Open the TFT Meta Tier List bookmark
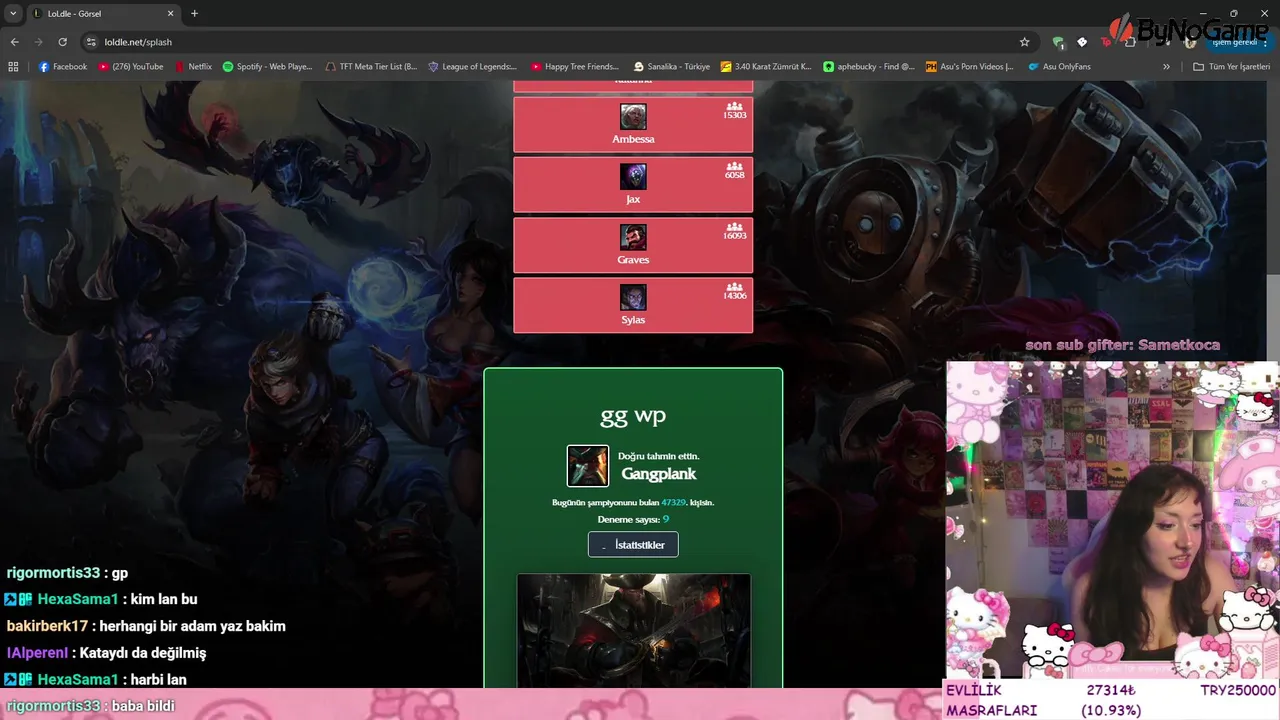1280x720 pixels. 371,67
